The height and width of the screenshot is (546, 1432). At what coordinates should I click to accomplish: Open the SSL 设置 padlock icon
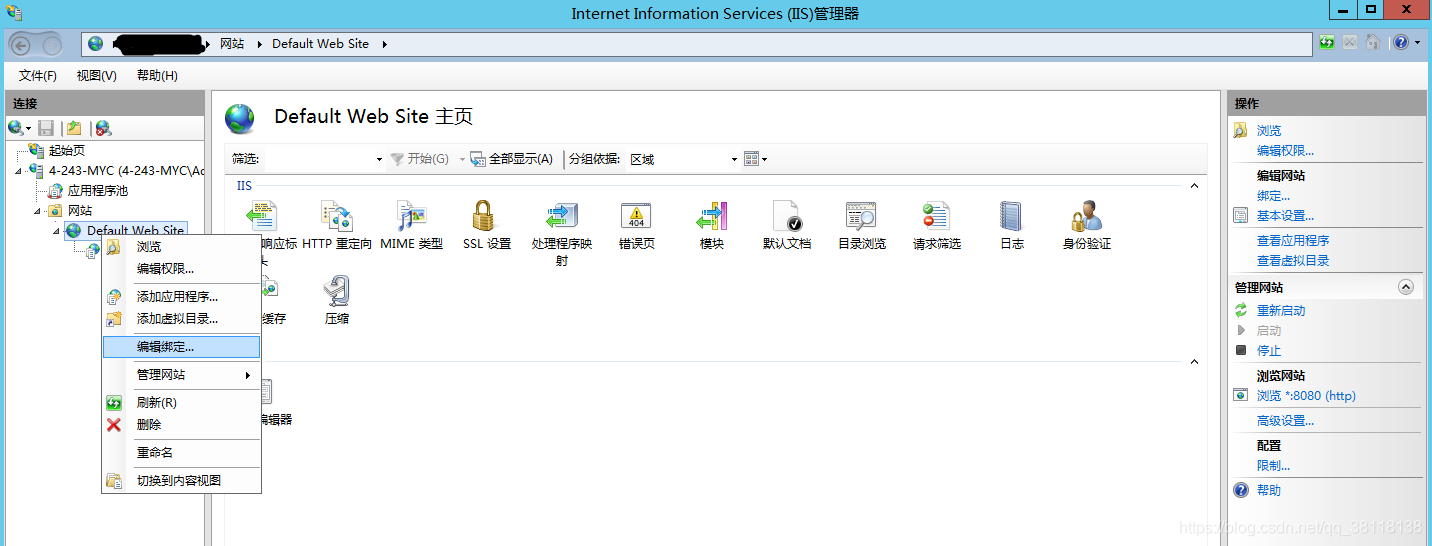(486, 216)
